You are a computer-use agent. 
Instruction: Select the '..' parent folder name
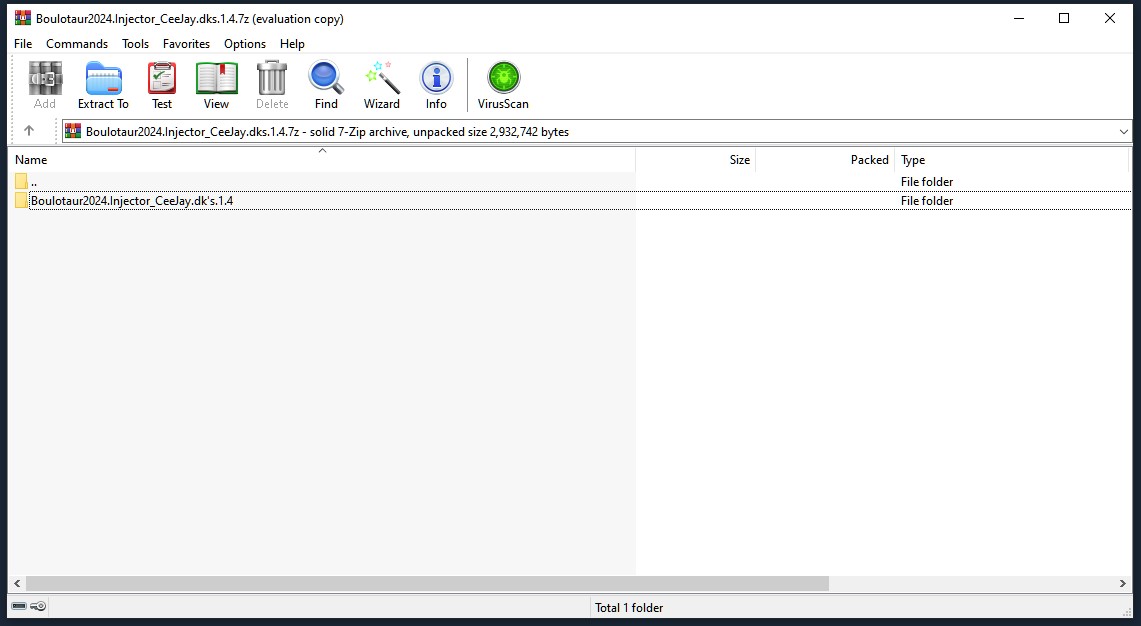point(33,182)
